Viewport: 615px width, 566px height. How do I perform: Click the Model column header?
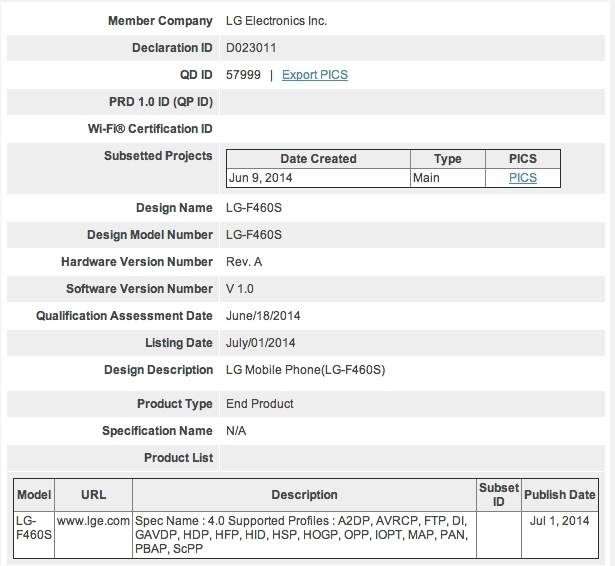(34, 495)
